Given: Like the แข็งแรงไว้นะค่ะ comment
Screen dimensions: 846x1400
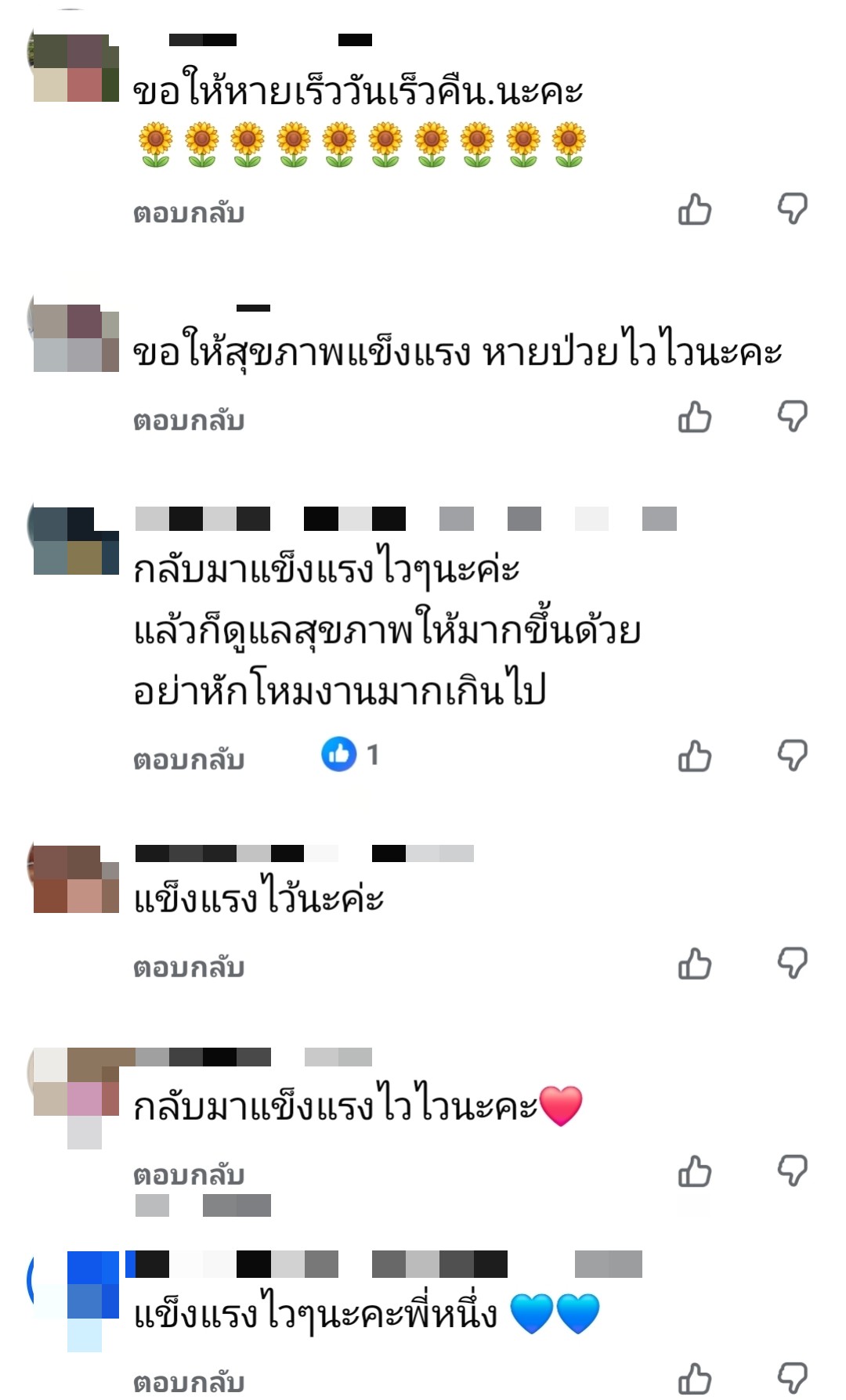Looking at the screenshot, I should [x=695, y=964].
